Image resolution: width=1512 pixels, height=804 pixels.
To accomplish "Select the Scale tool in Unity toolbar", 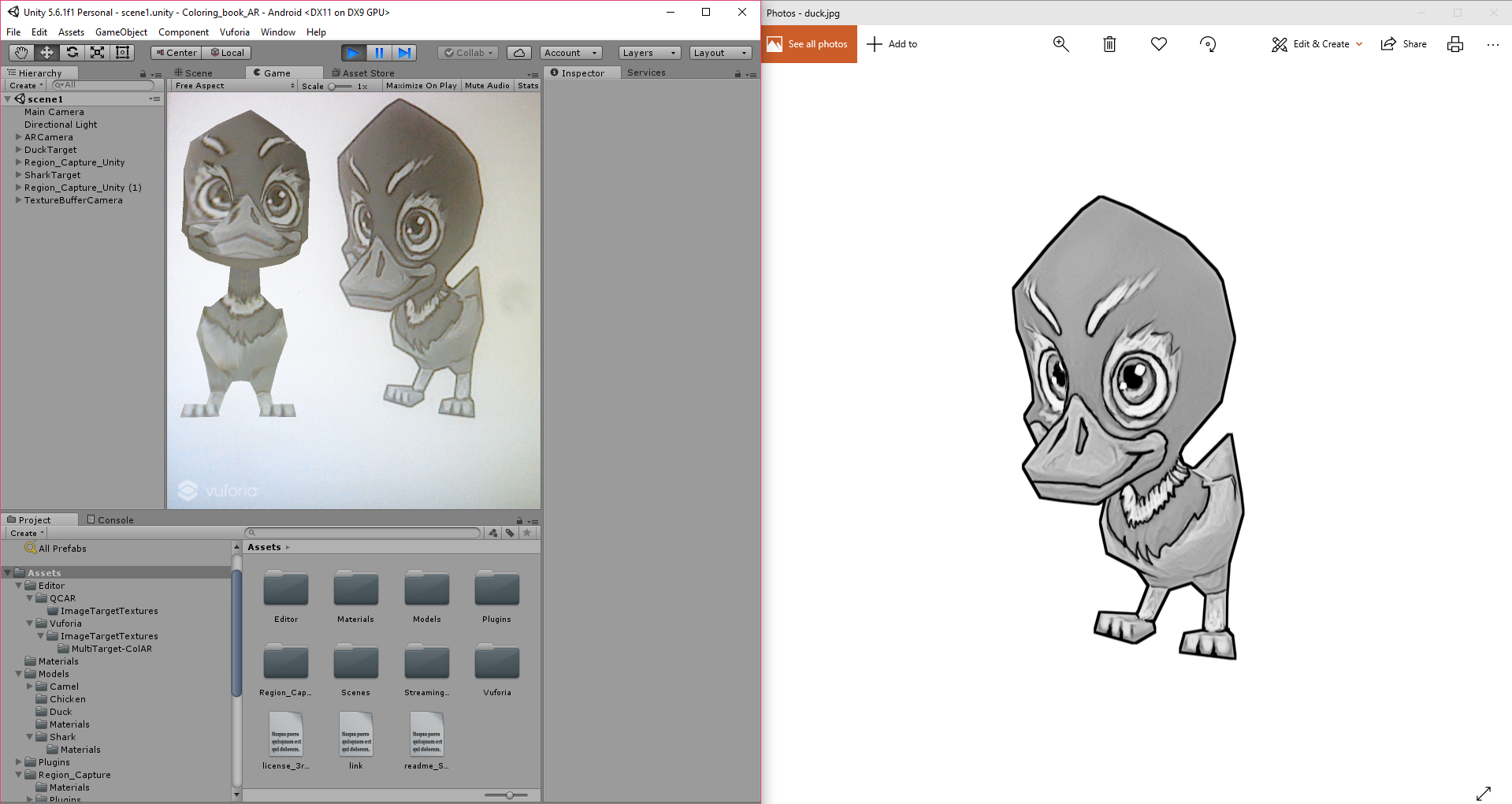I will point(97,53).
